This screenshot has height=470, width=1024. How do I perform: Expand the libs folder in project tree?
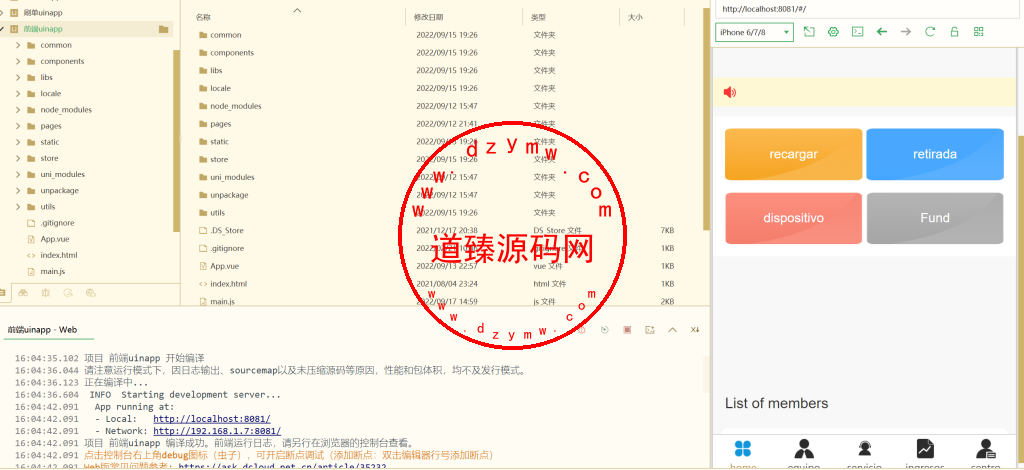click(x=18, y=77)
